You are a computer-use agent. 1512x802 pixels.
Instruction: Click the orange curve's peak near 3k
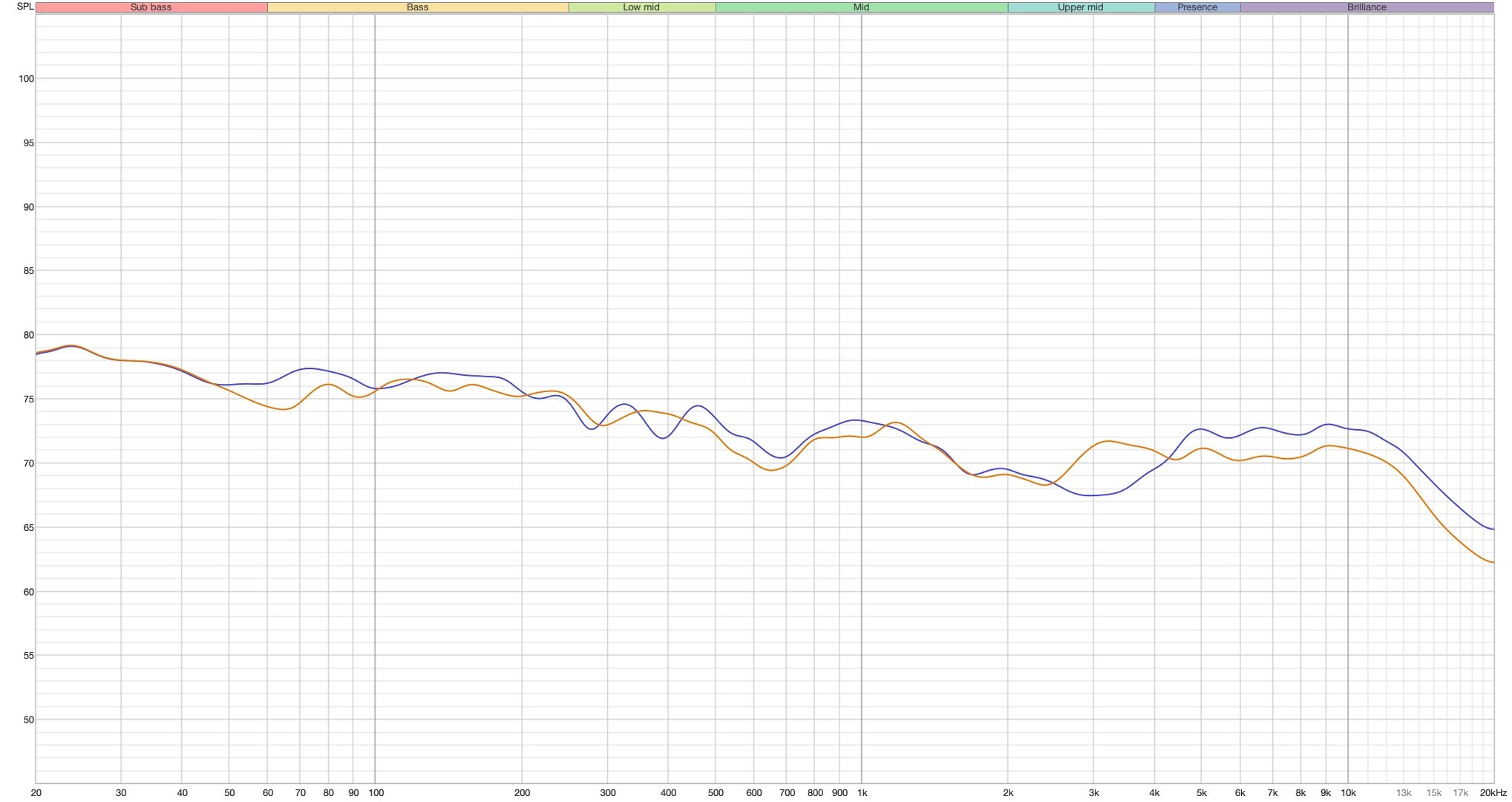point(1107,441)
